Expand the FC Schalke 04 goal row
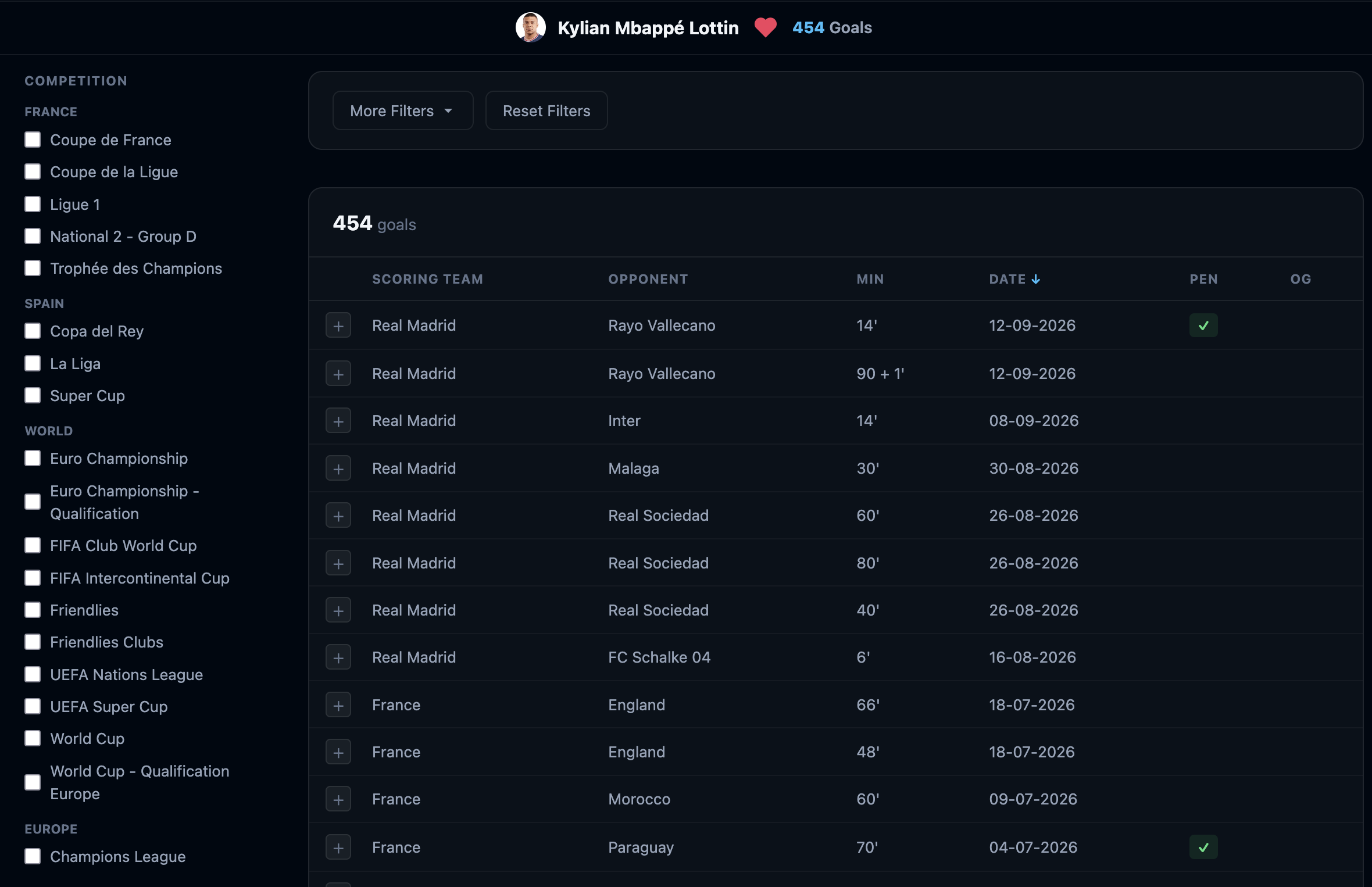Screen dimensions: 1372x887 pyautogui.click(x=338, y=657)
